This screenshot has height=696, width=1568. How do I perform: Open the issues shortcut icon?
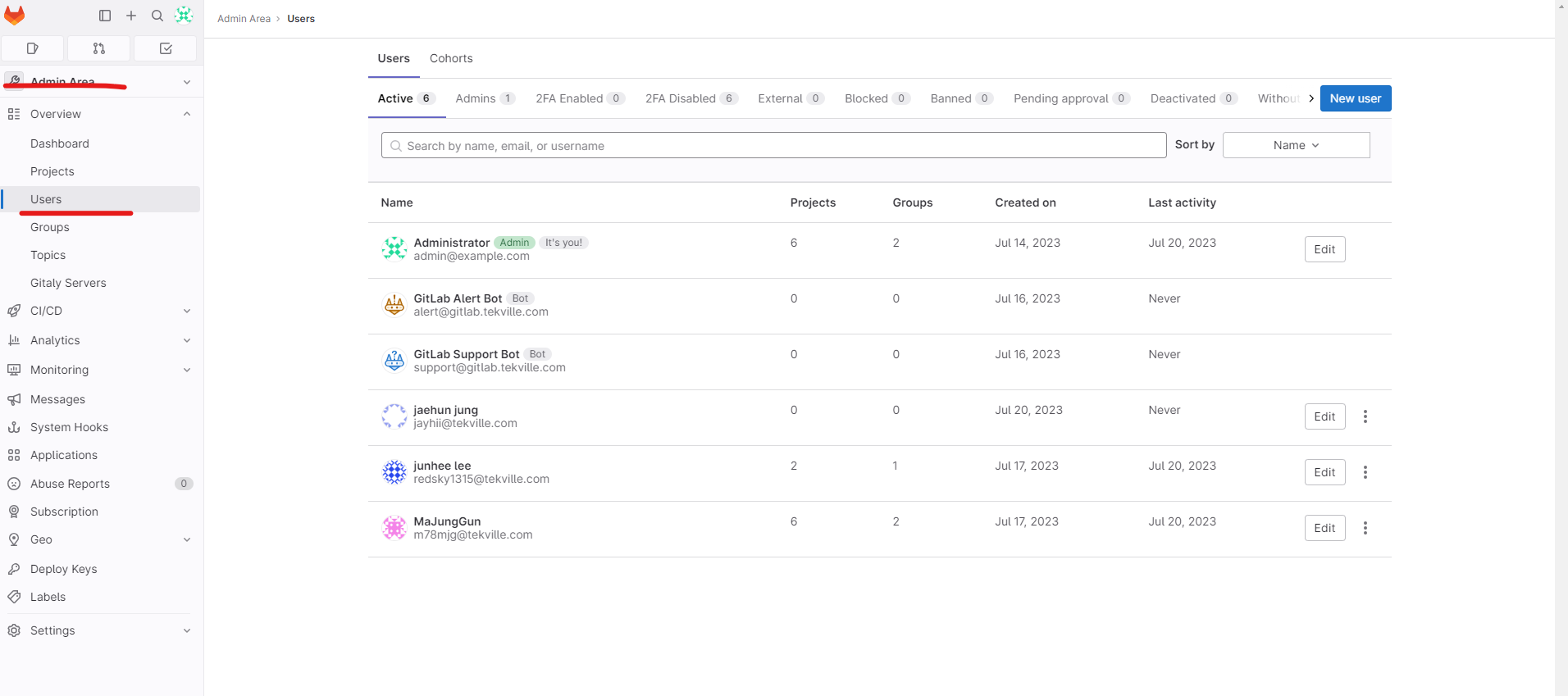[33, 48]
